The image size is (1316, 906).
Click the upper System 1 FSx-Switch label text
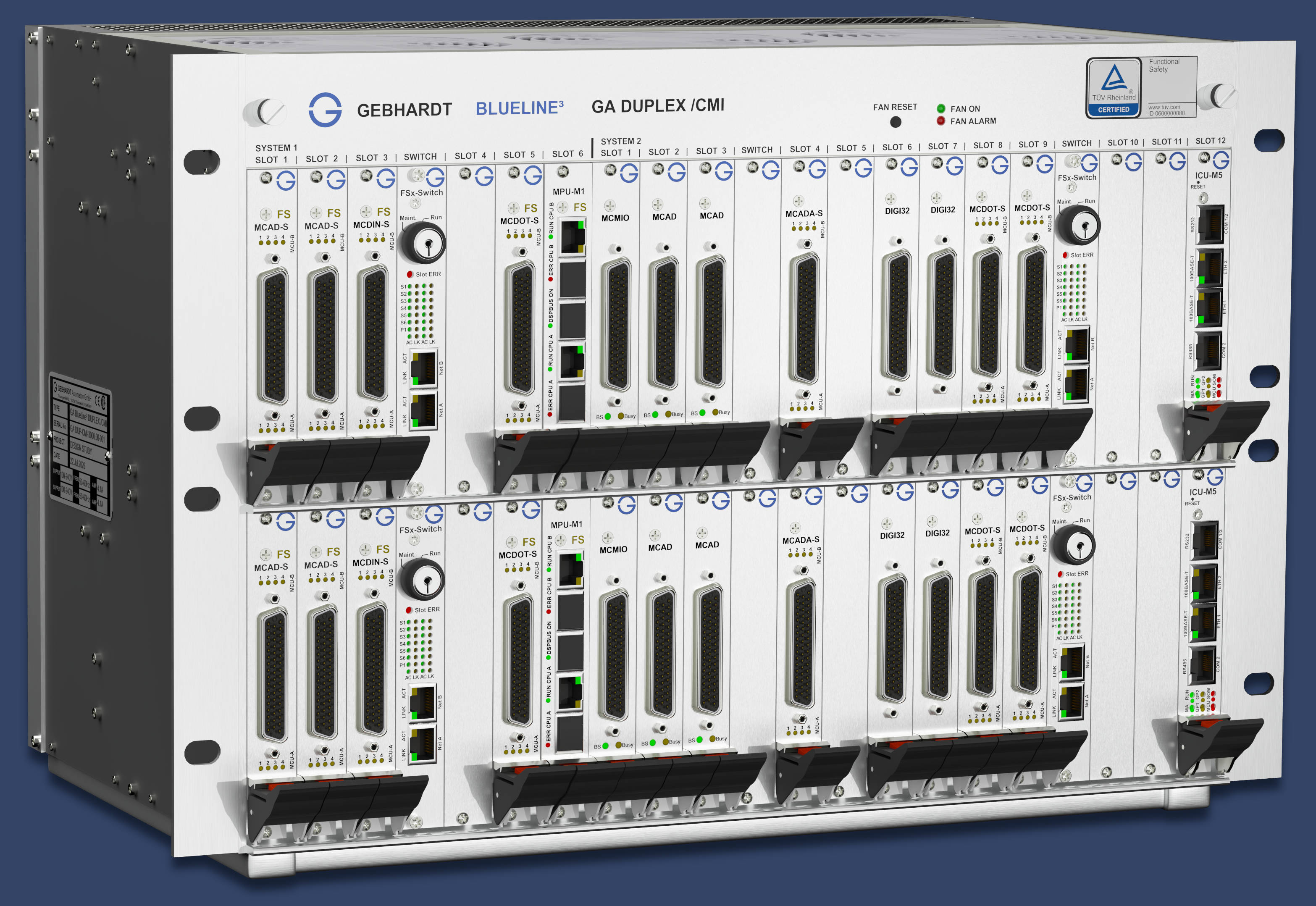(421, 193)
